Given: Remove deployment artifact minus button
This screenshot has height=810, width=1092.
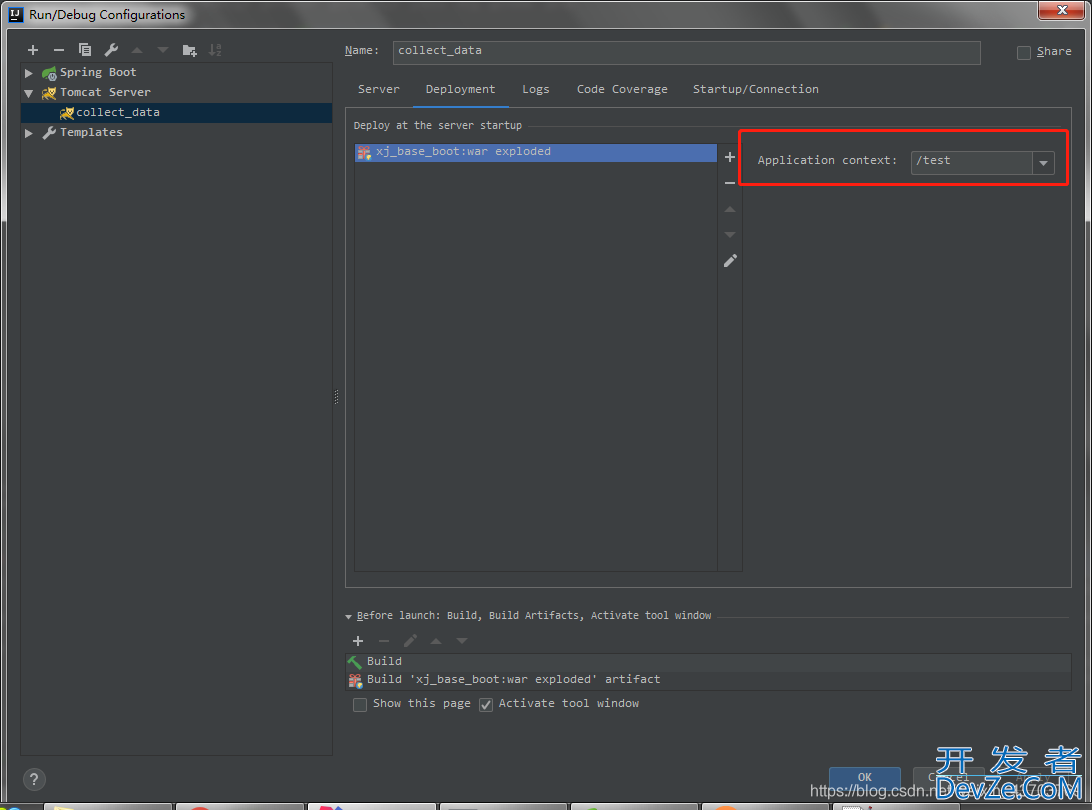Looking at the screenshot, I should [x=730, y=182].
